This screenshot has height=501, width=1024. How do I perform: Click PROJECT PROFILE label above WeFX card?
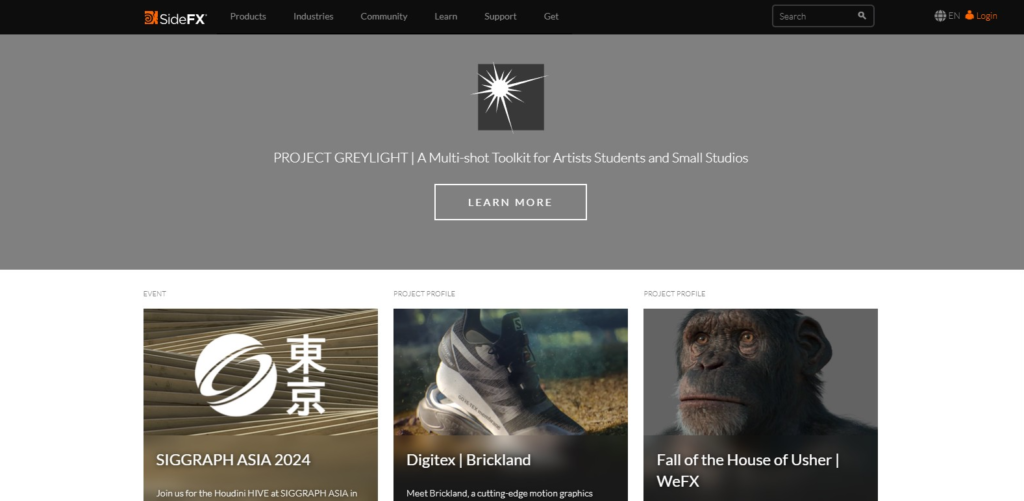tap(675, 294)
